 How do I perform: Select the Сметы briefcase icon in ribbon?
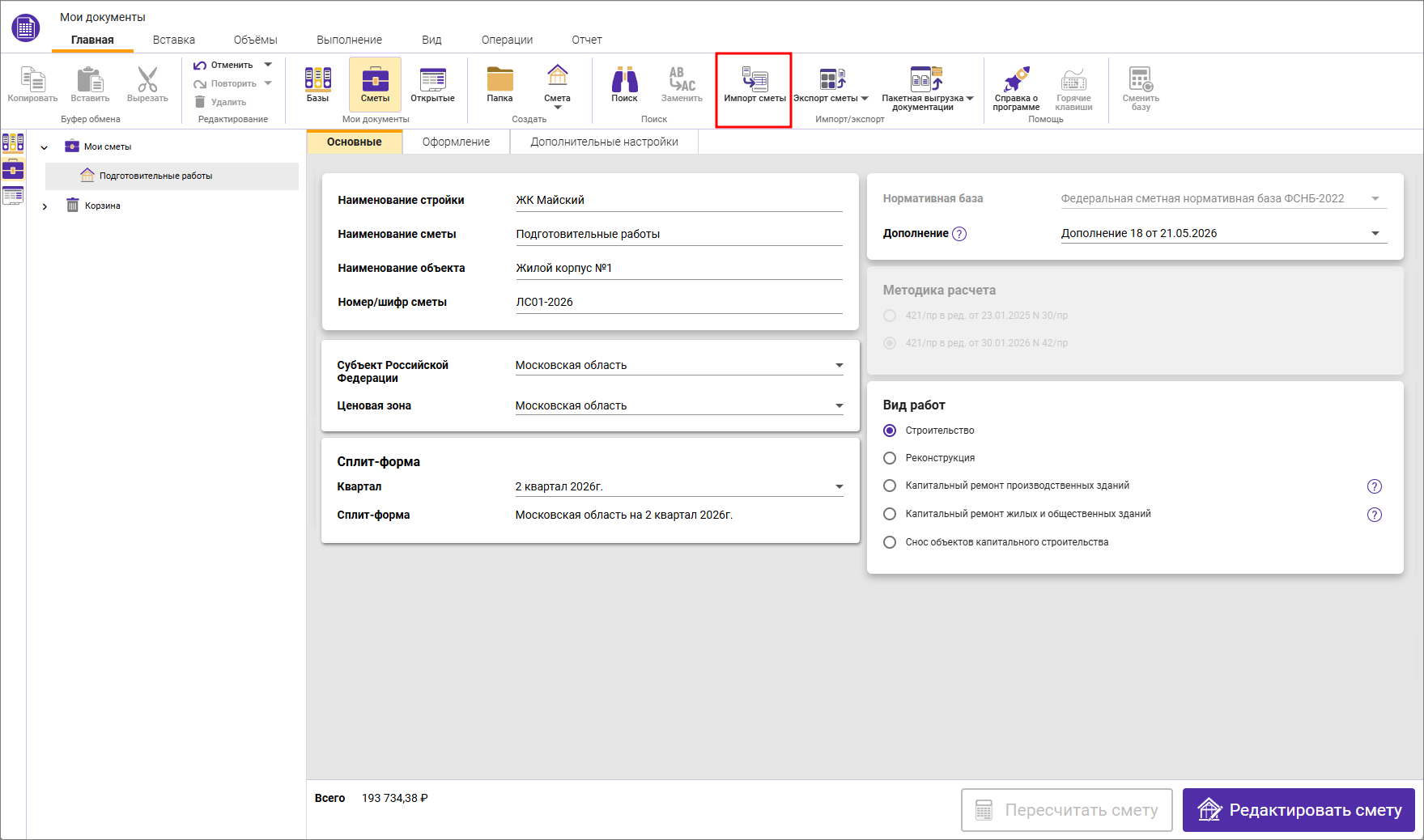pos(375,78)
